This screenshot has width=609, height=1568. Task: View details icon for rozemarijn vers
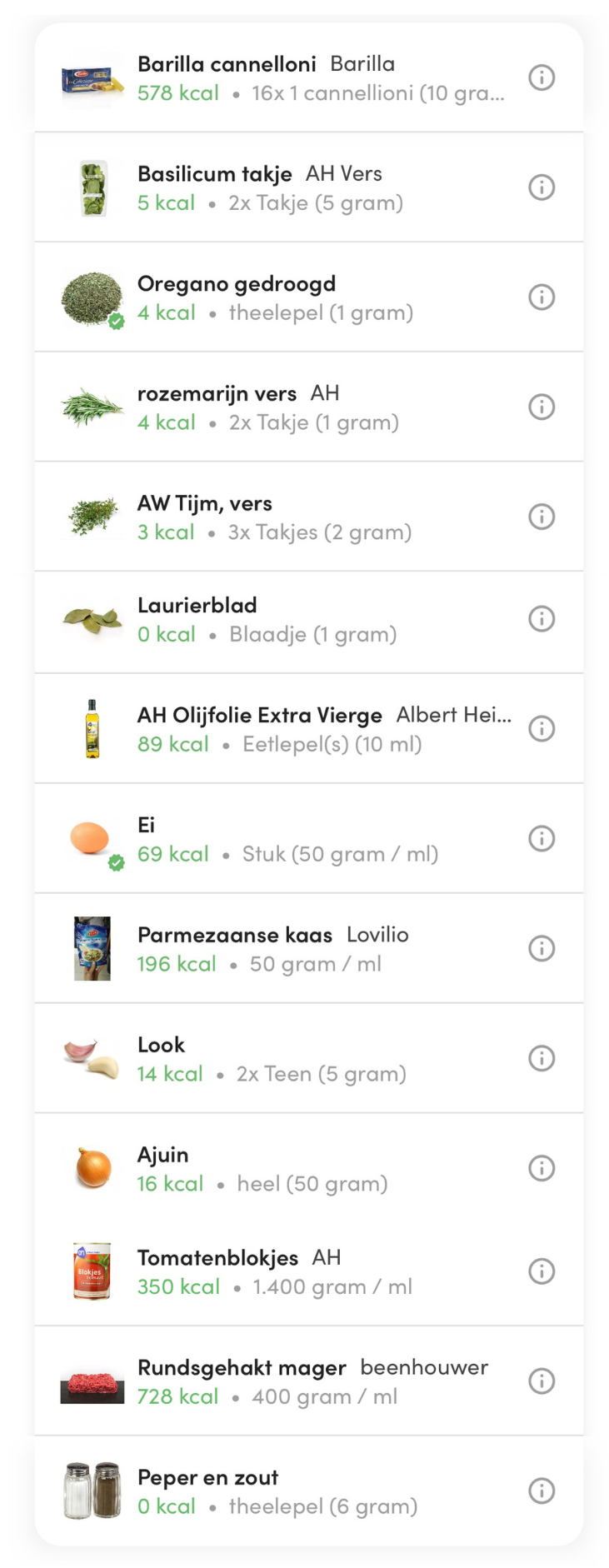click(542, 407)
